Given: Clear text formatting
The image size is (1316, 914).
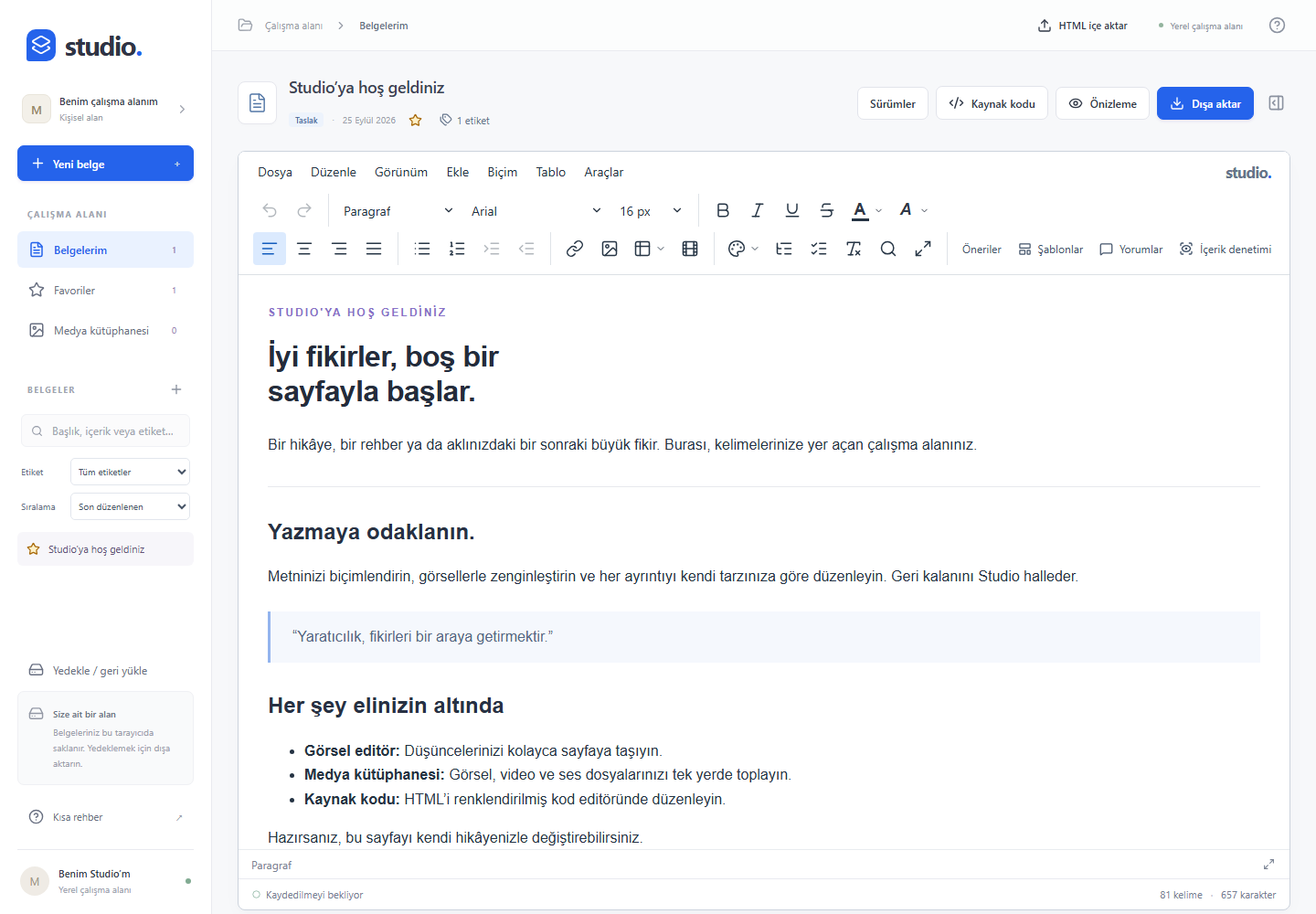Looking at the screenshot, I should [x=854, y=249].
